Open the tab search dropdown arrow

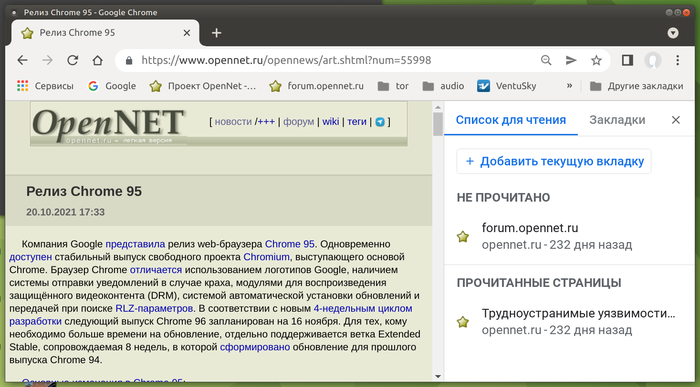pyautogui.click(x=673, y=33)
